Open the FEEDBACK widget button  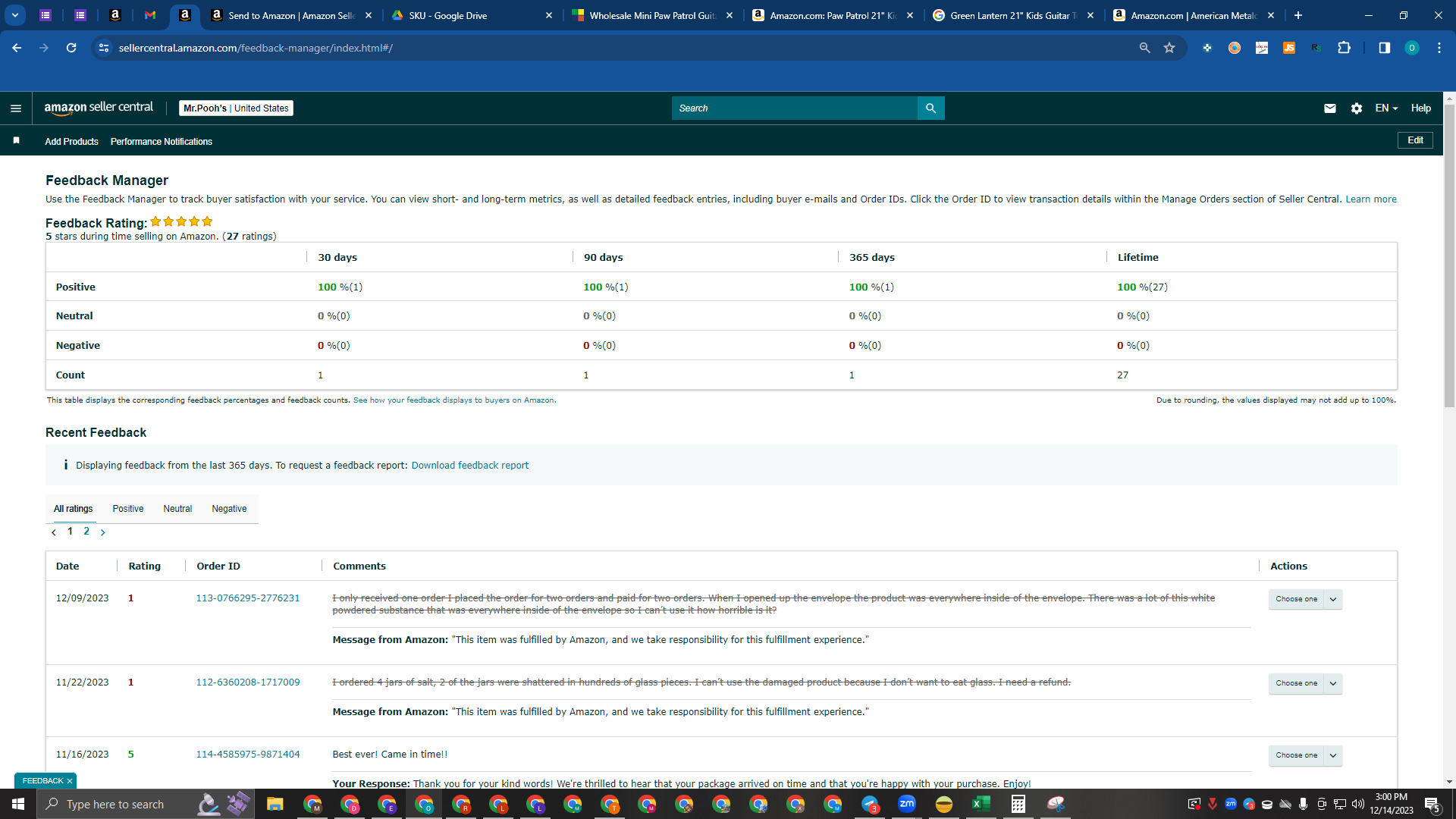coord(42,781)
